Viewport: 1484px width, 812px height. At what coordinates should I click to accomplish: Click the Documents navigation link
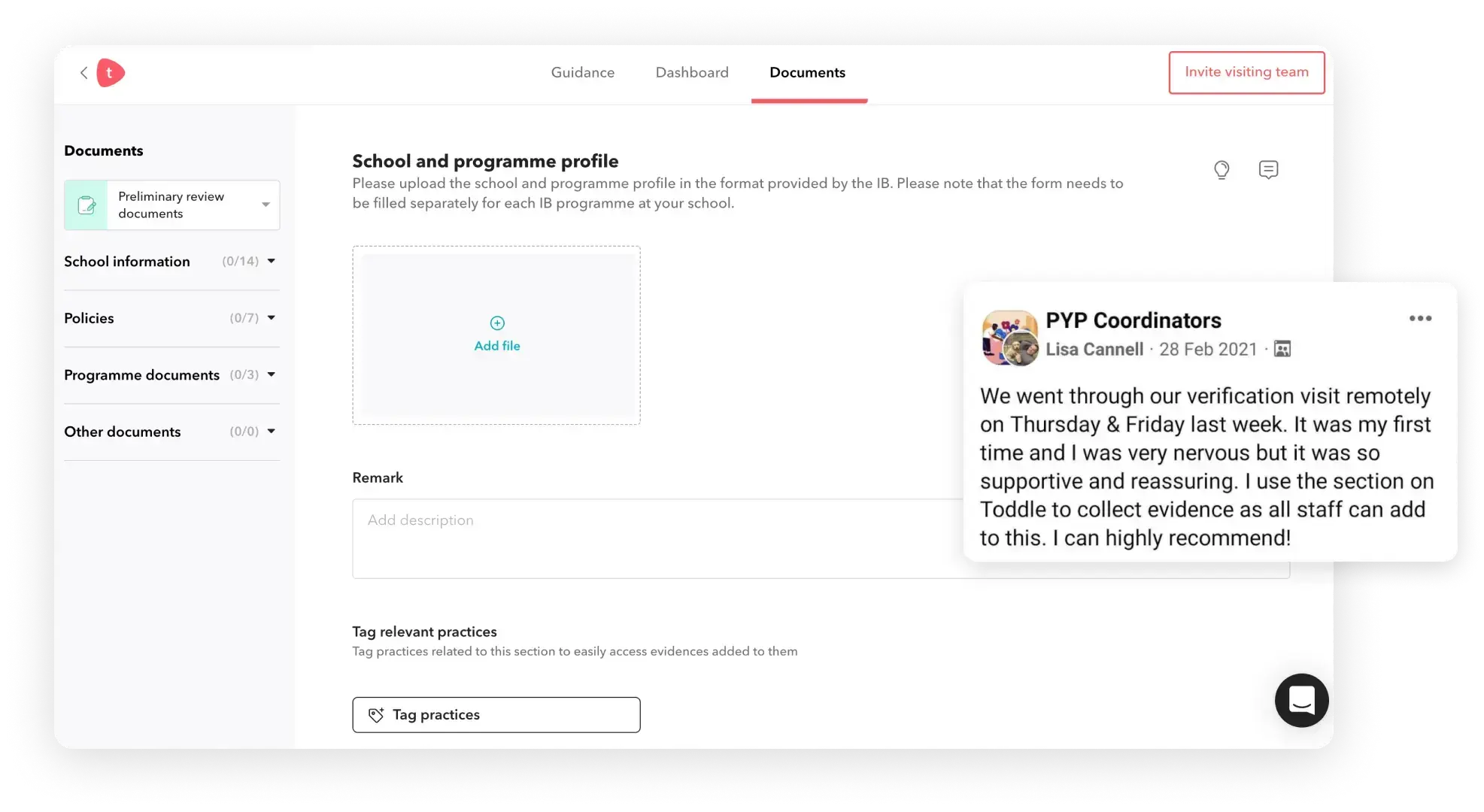pyautogui.click(x=808, y=72)
